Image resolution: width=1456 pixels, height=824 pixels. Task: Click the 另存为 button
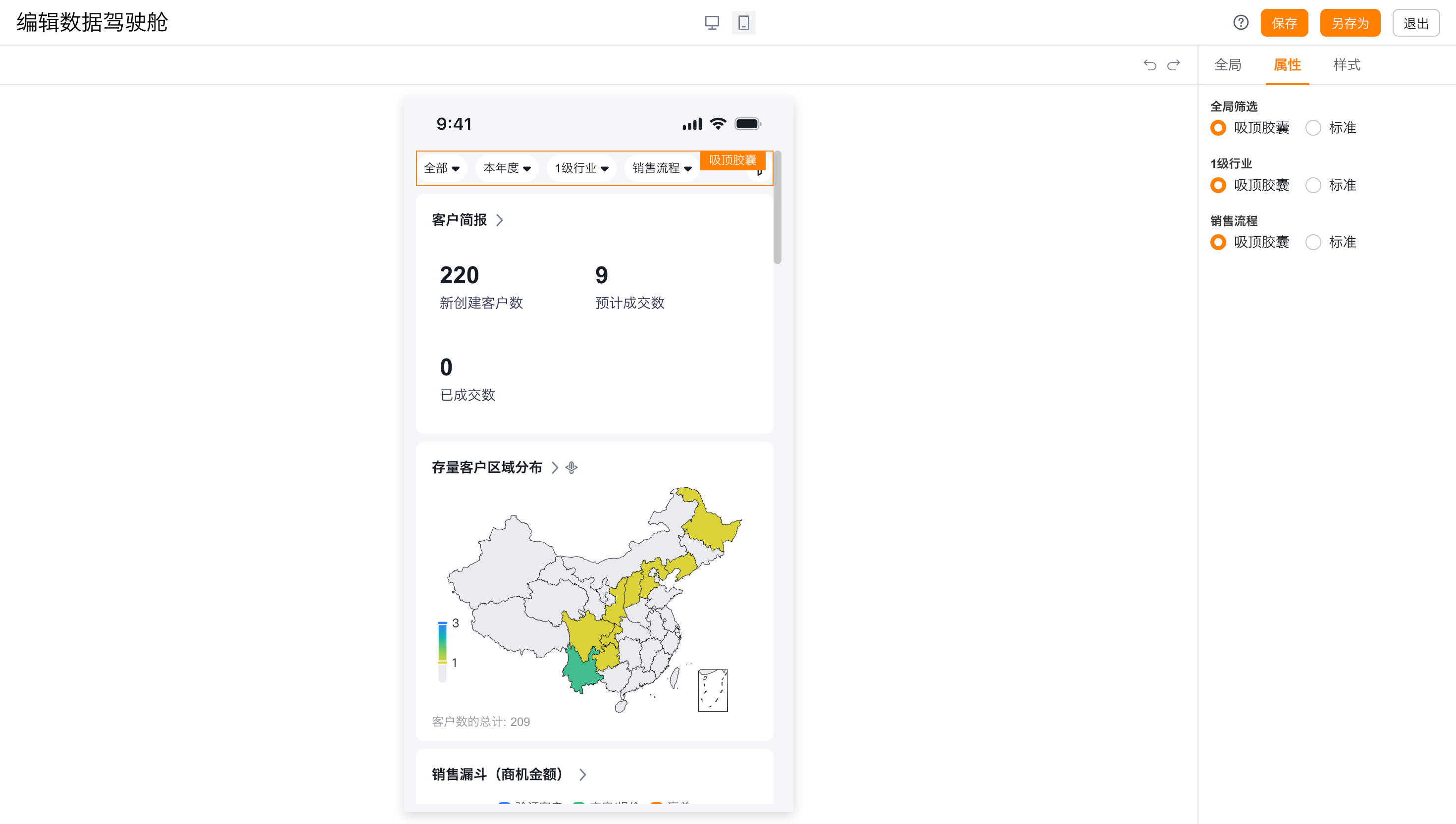tap(1349, 23)
